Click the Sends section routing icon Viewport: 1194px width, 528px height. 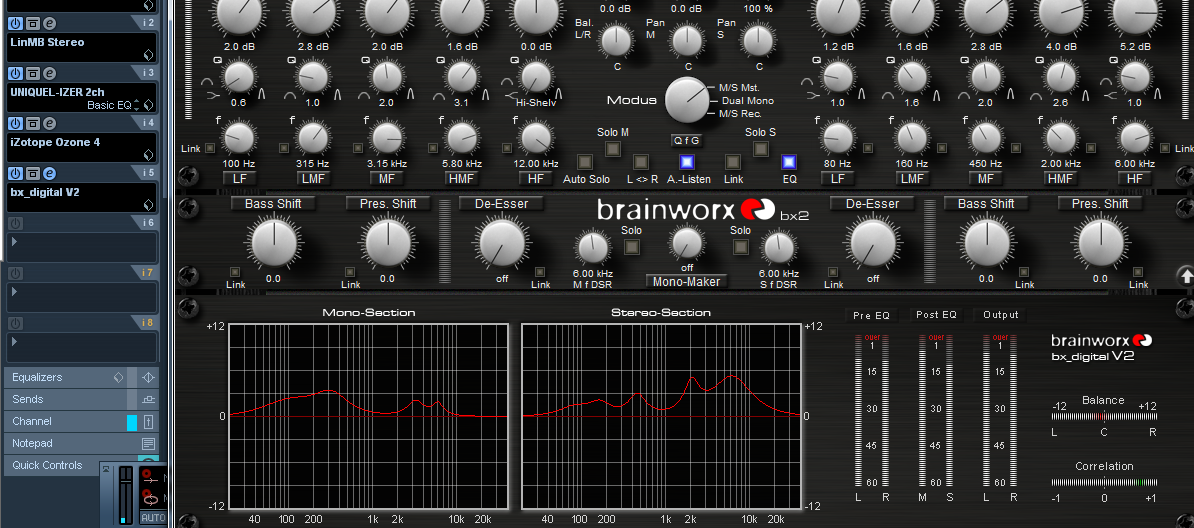click(149, 399)
